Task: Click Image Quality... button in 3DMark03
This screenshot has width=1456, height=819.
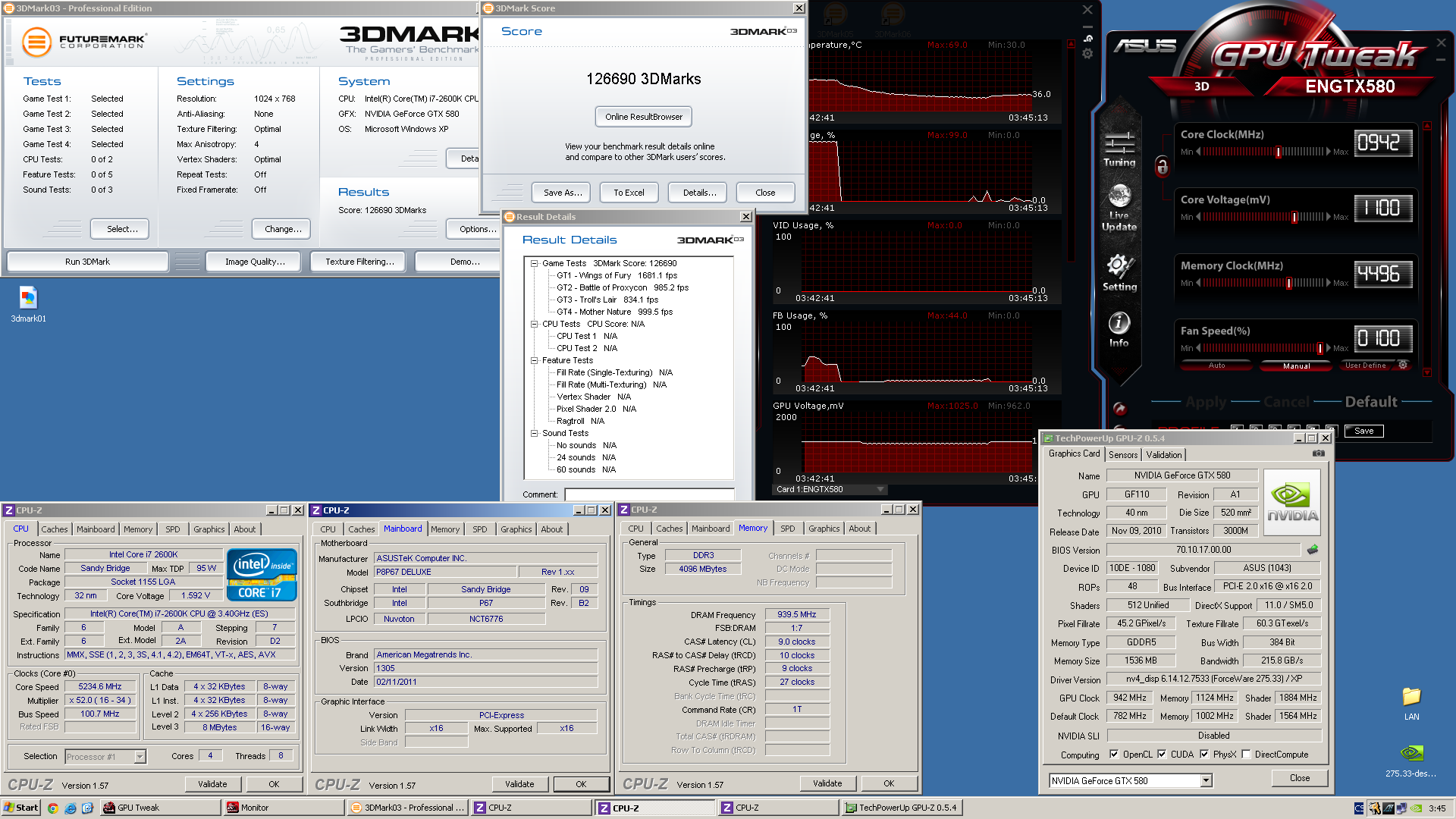Action: click(254, 262)
